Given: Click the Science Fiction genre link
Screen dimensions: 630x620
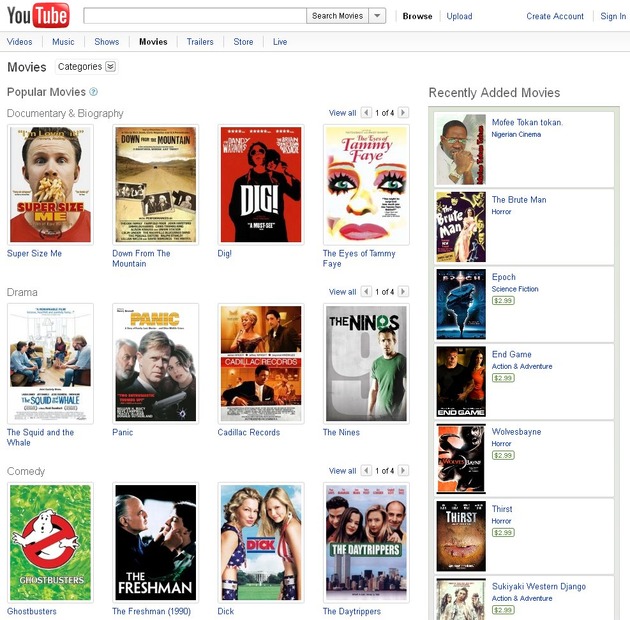Looking at the screenshot, I should (515, 289).
